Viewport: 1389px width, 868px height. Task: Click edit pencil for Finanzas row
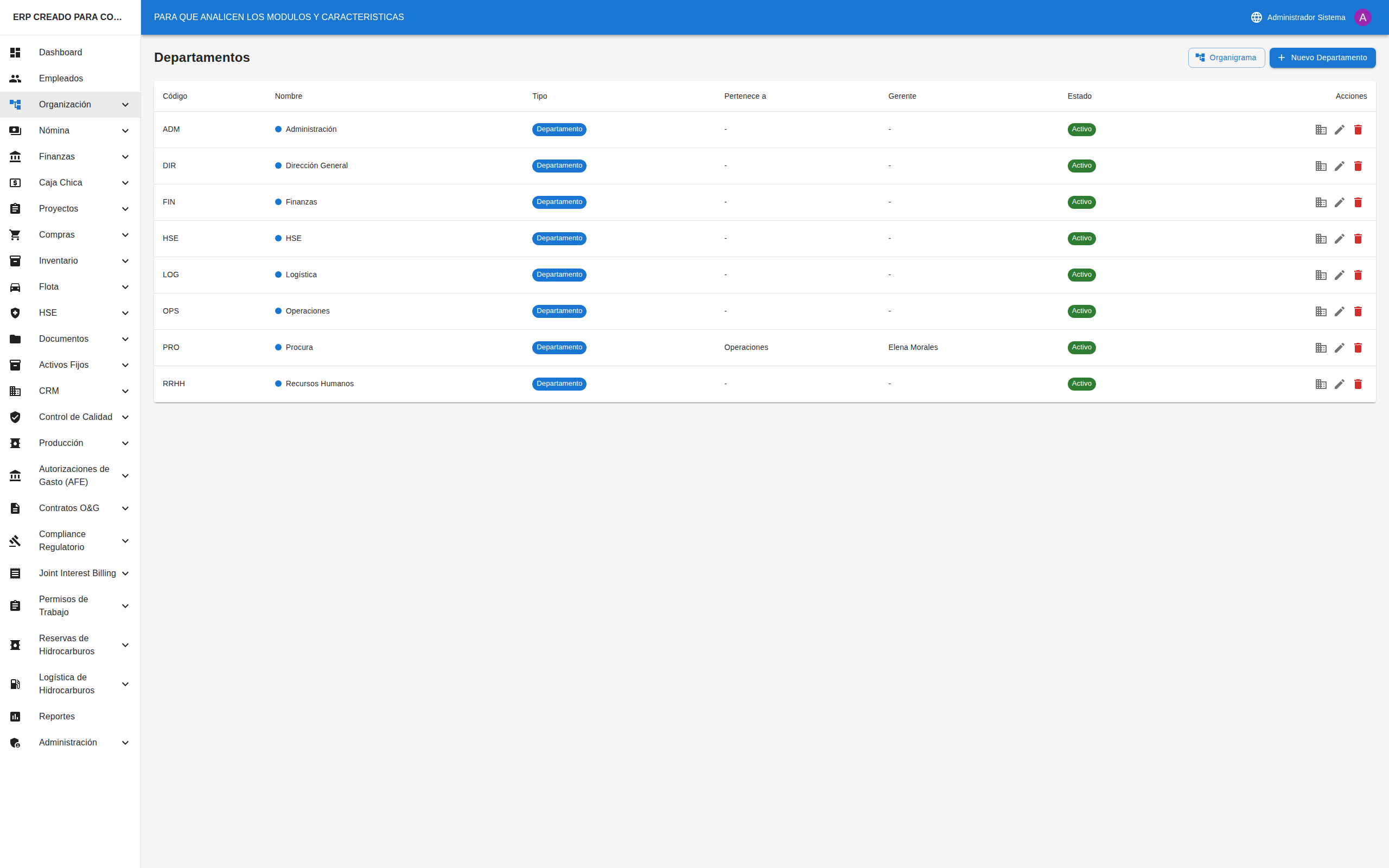click(x=1339, y=202)
